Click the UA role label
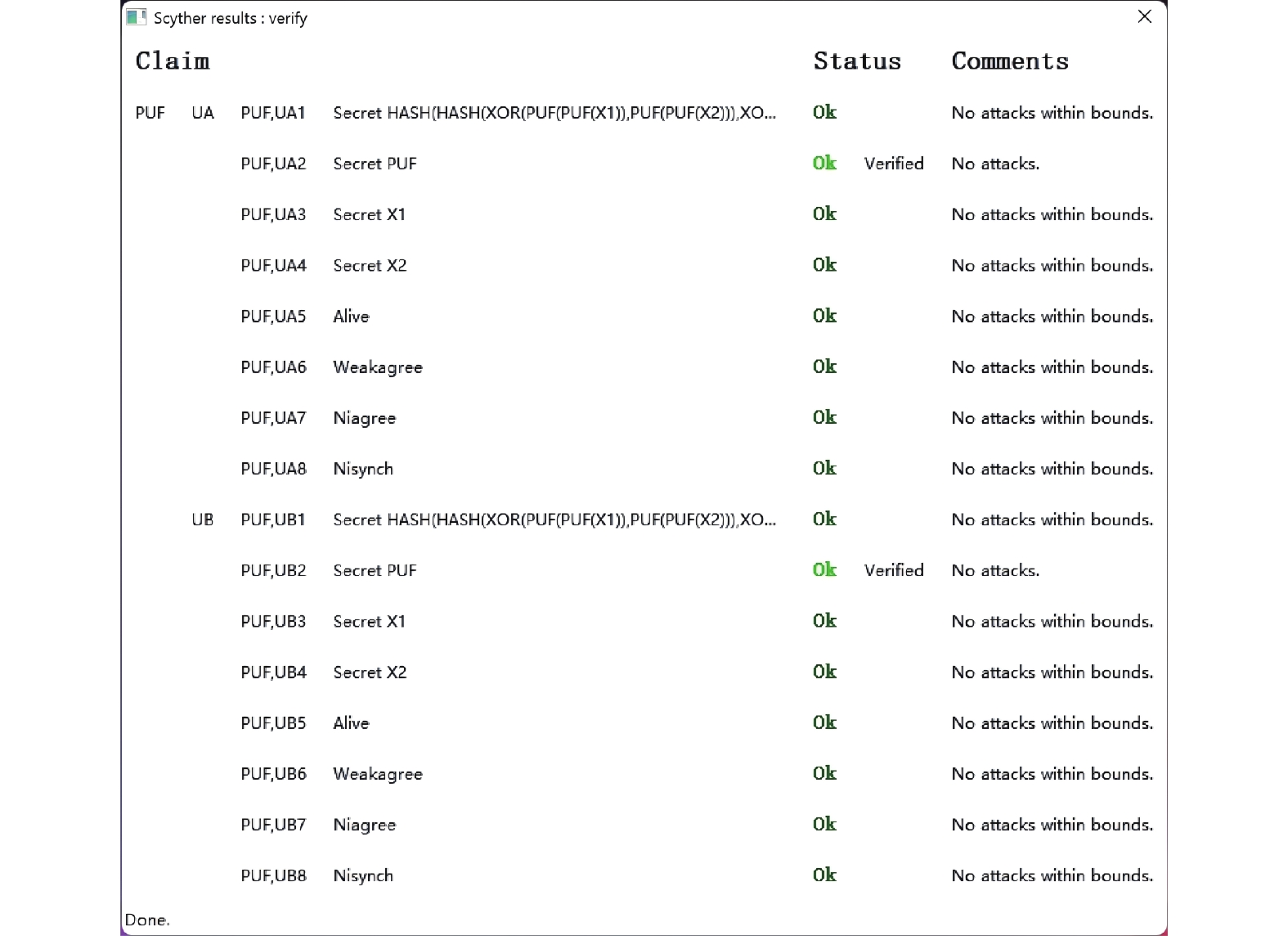The width and height of the screenshot is (1288, 936). 203,113
